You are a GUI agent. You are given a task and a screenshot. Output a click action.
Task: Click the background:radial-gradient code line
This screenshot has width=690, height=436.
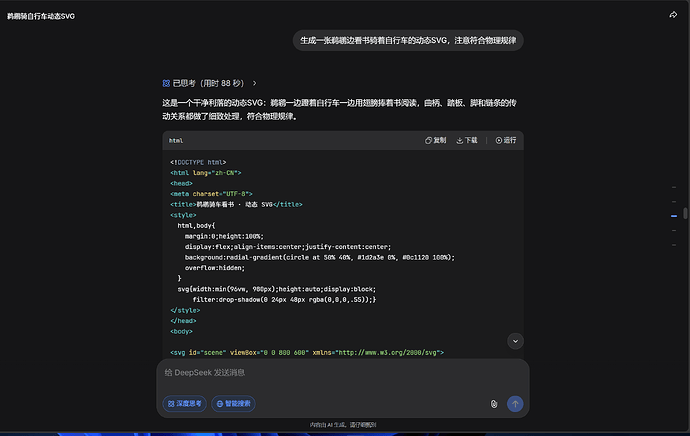tap(319, 257)
